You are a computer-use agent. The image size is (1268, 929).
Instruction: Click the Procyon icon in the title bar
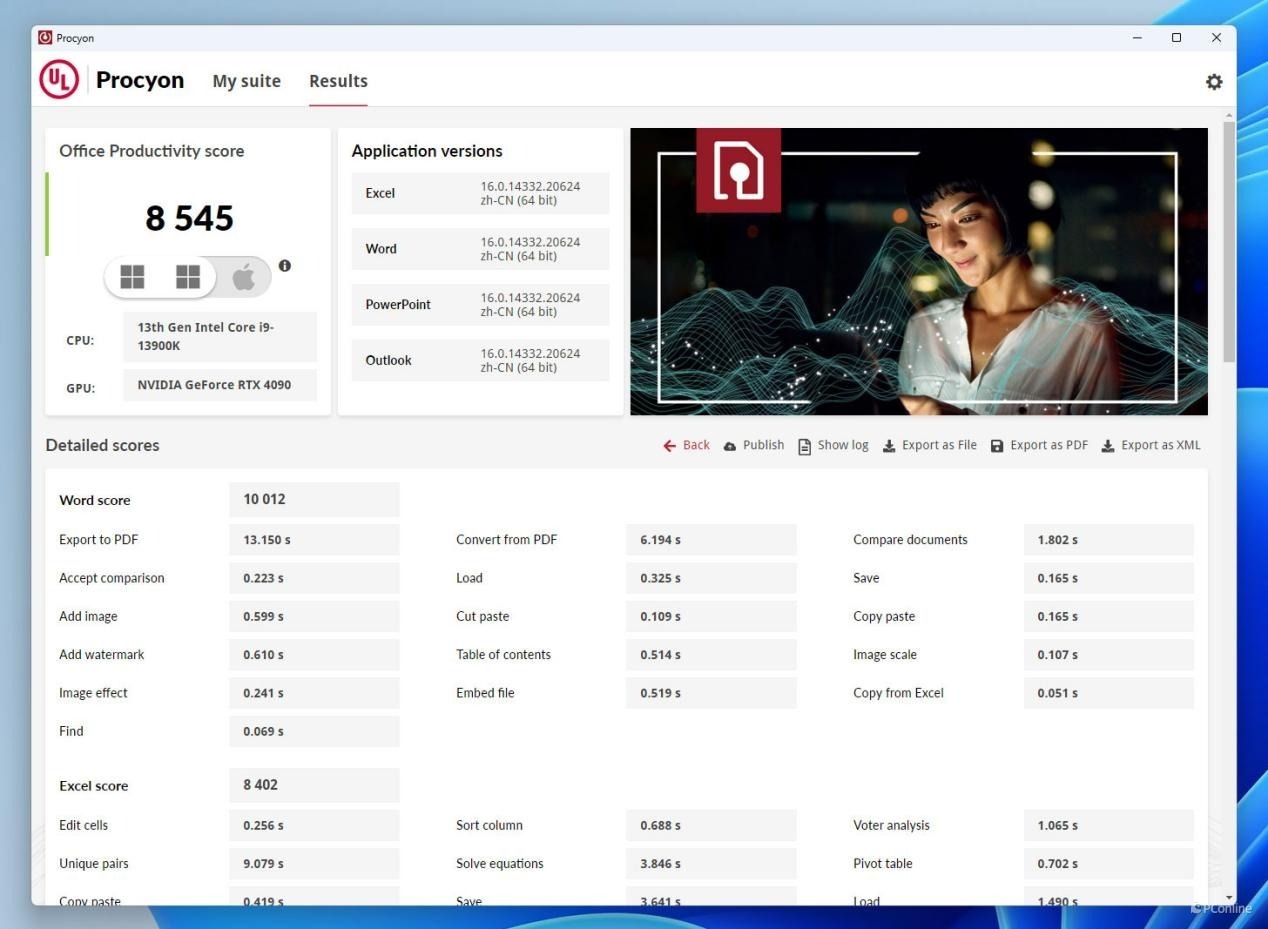point(45,38)
